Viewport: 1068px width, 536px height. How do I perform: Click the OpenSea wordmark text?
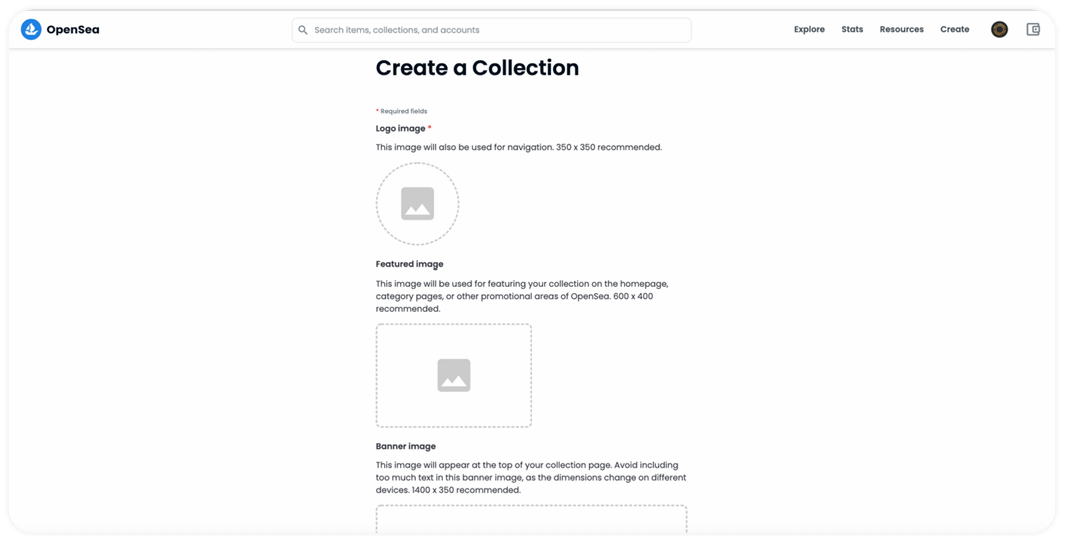click(x=73, y=30)
